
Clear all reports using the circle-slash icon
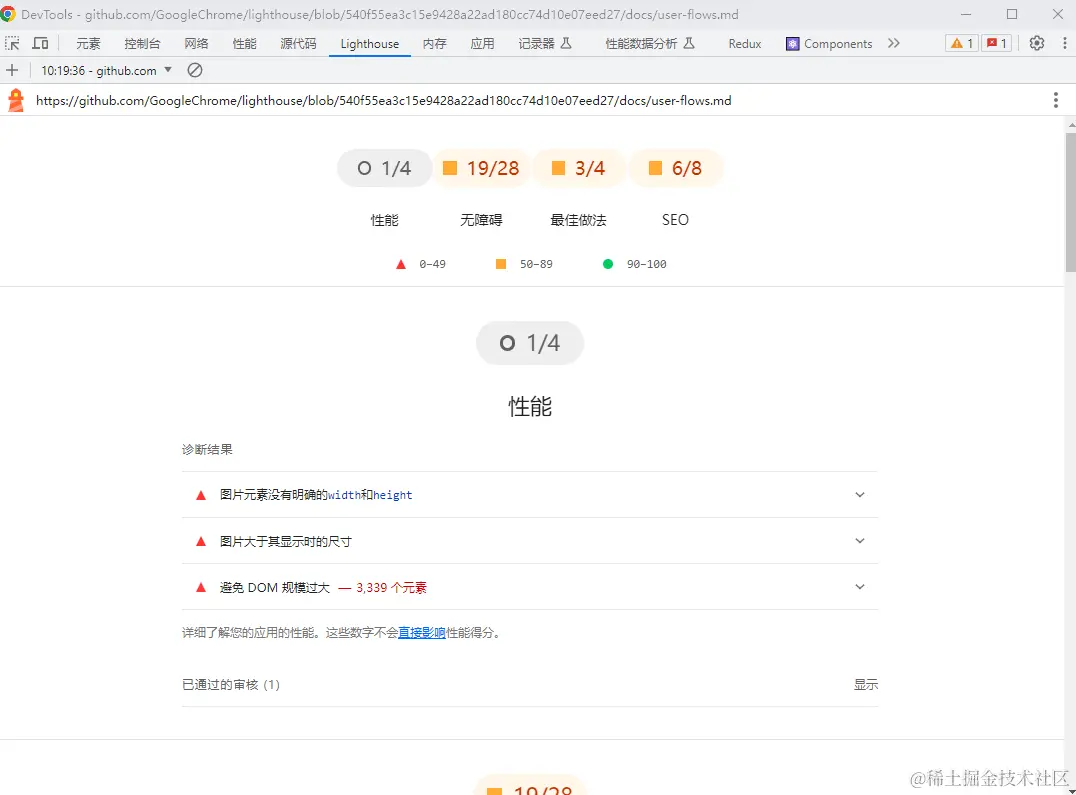195,70
